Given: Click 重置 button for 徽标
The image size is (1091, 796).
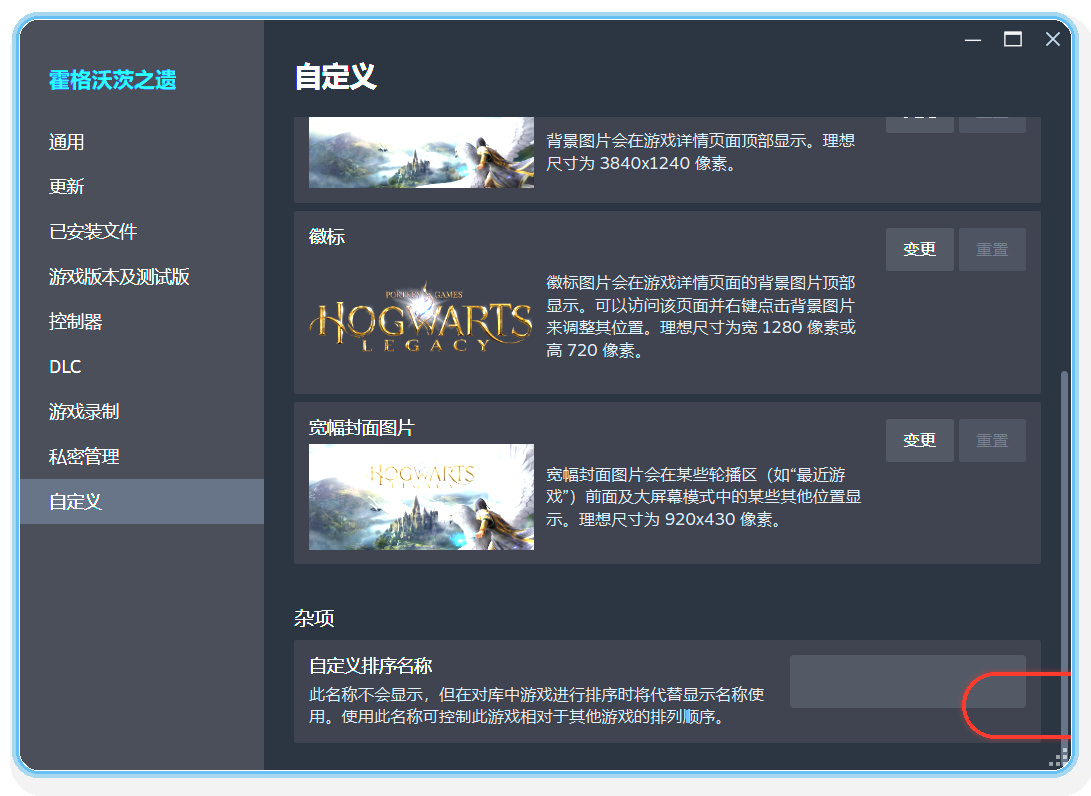Looking at the screenshot, I should 992,249.
